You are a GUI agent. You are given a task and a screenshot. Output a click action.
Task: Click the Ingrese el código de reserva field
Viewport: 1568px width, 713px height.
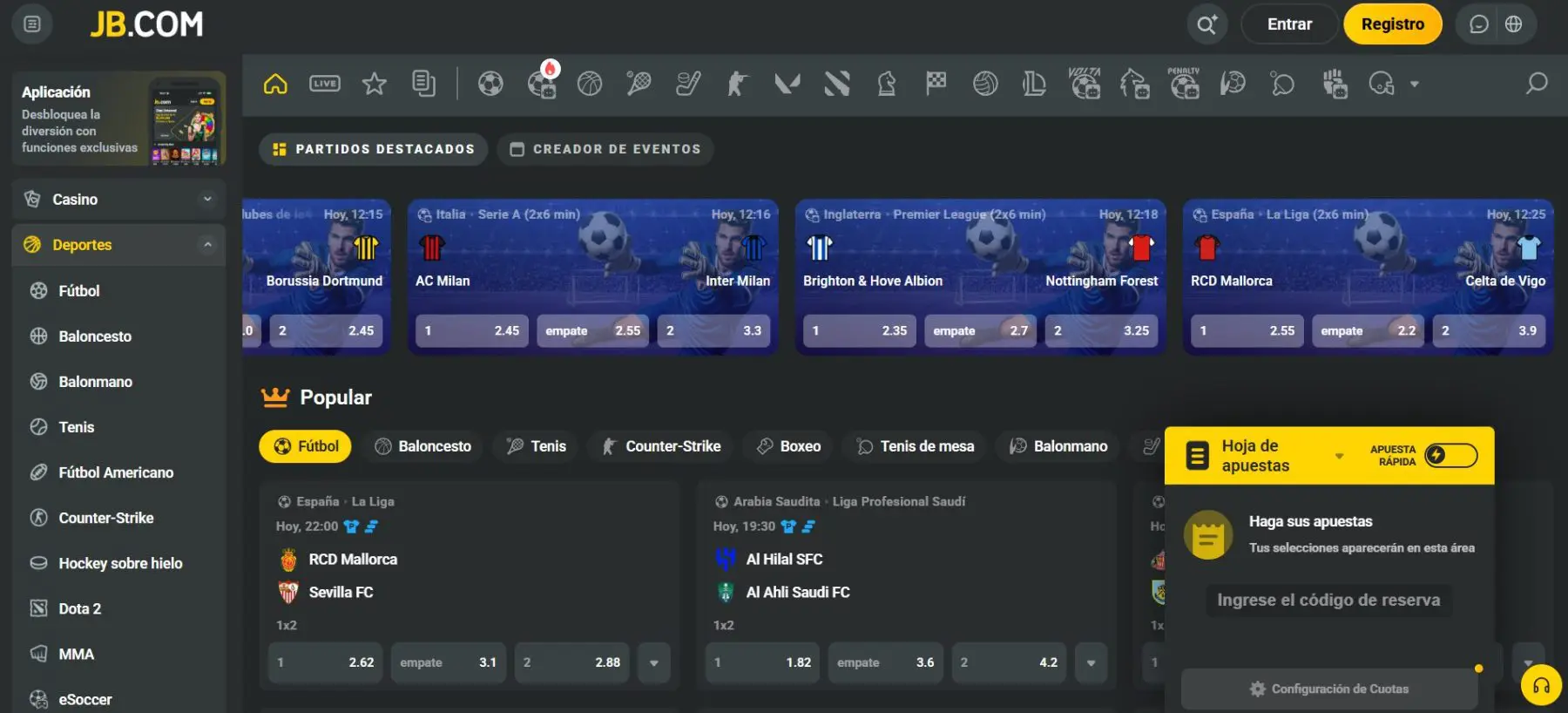(x=1328, y=600)
